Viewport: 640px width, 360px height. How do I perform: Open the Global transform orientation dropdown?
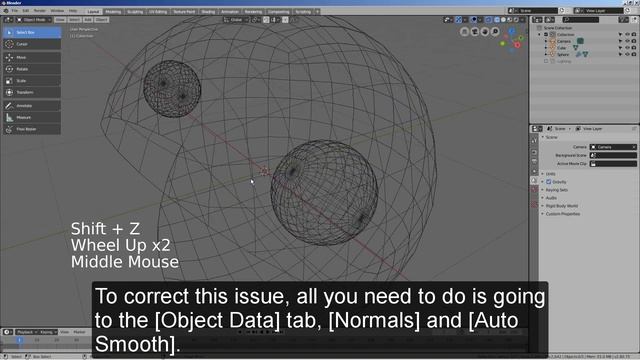[236, 20]
